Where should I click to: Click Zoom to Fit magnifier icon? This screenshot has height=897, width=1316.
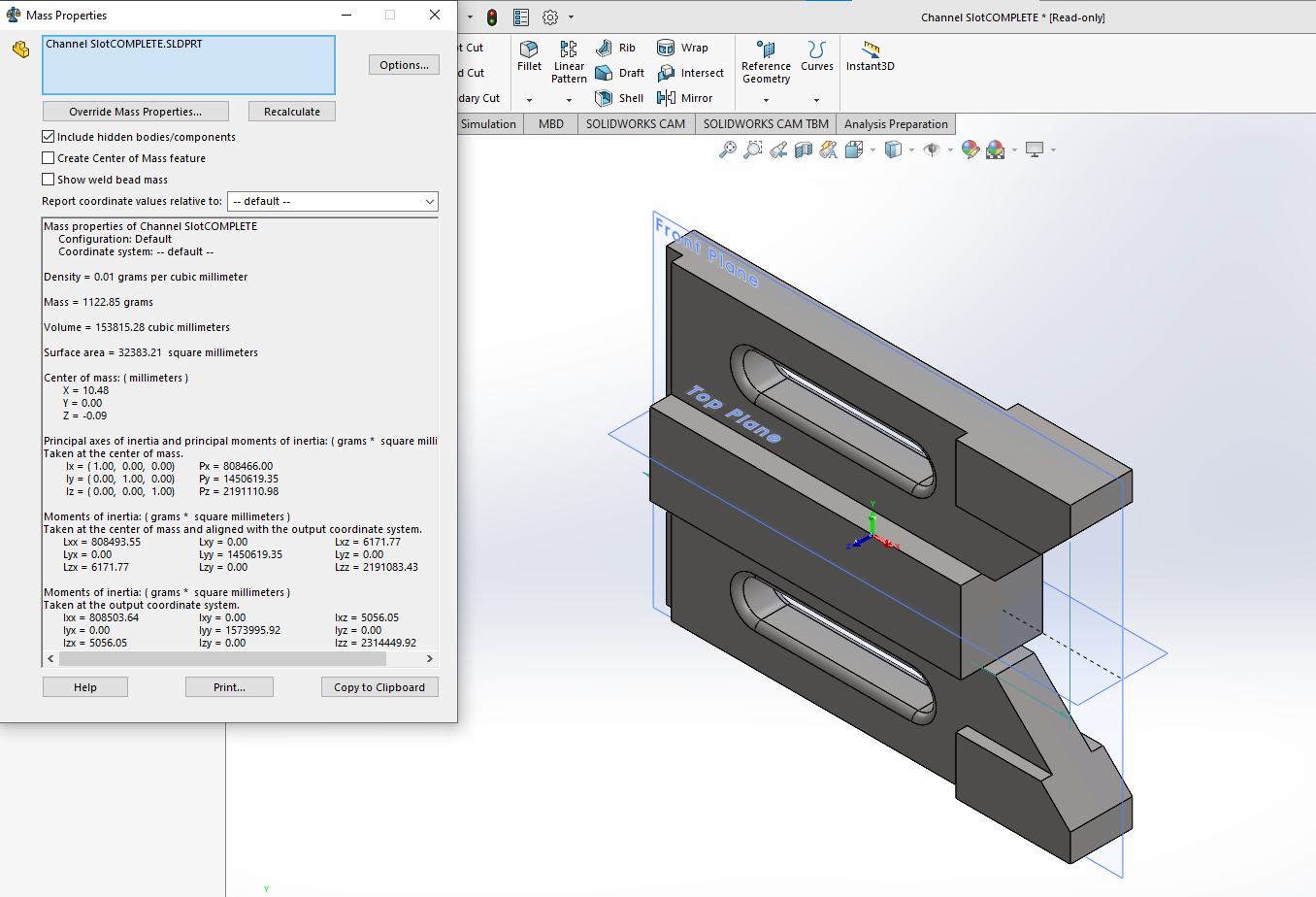point(727,149)
